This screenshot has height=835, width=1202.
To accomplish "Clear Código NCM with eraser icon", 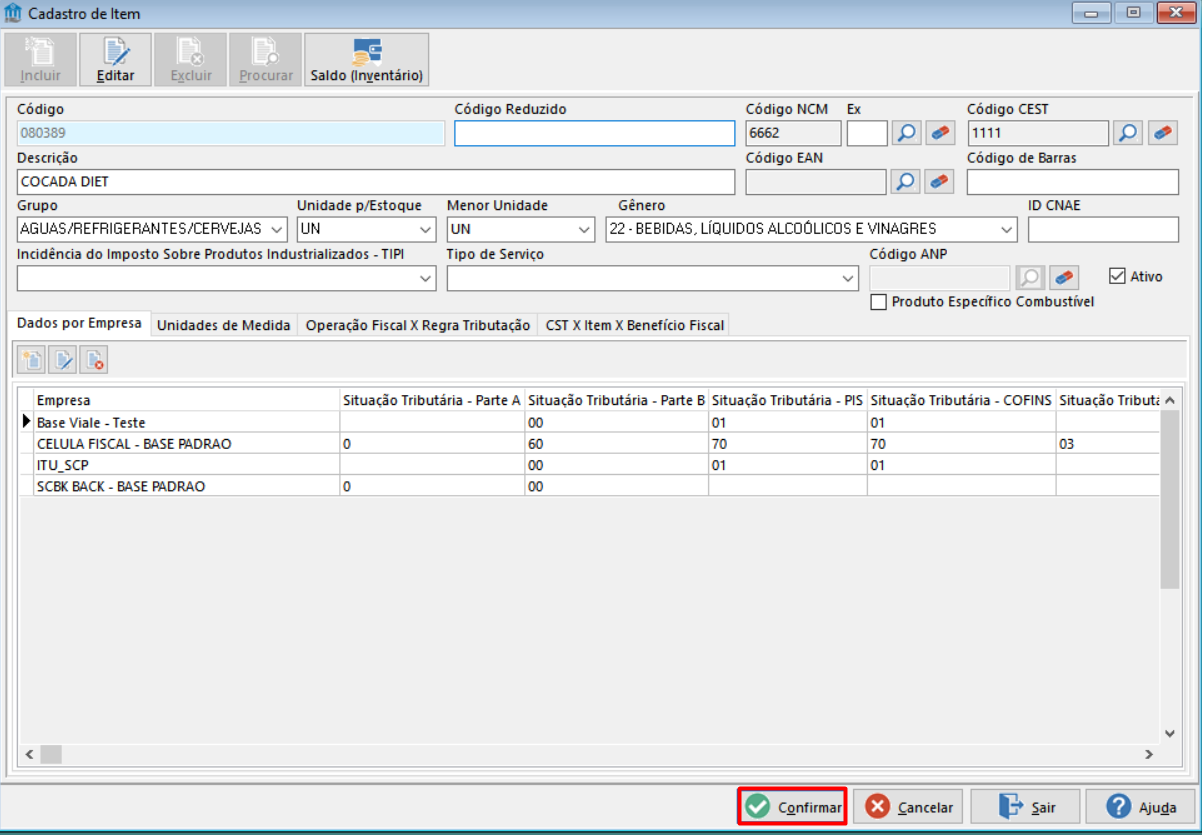I will point(940,133).
